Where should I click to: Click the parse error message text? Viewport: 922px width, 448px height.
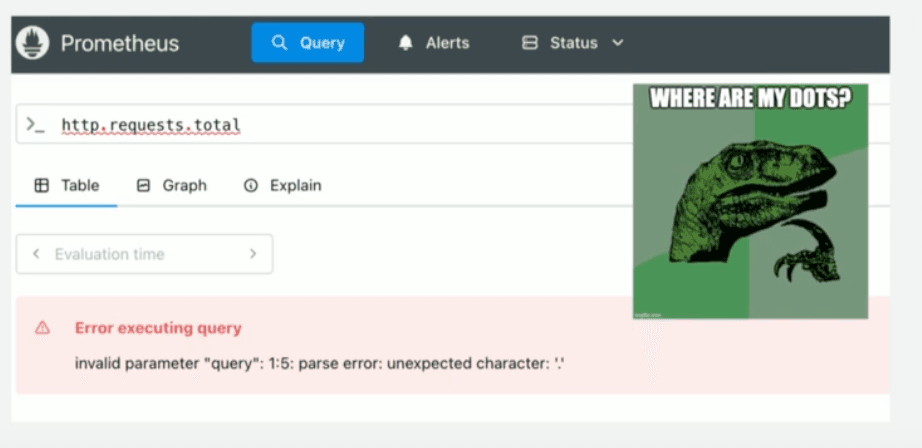(320, 364)
